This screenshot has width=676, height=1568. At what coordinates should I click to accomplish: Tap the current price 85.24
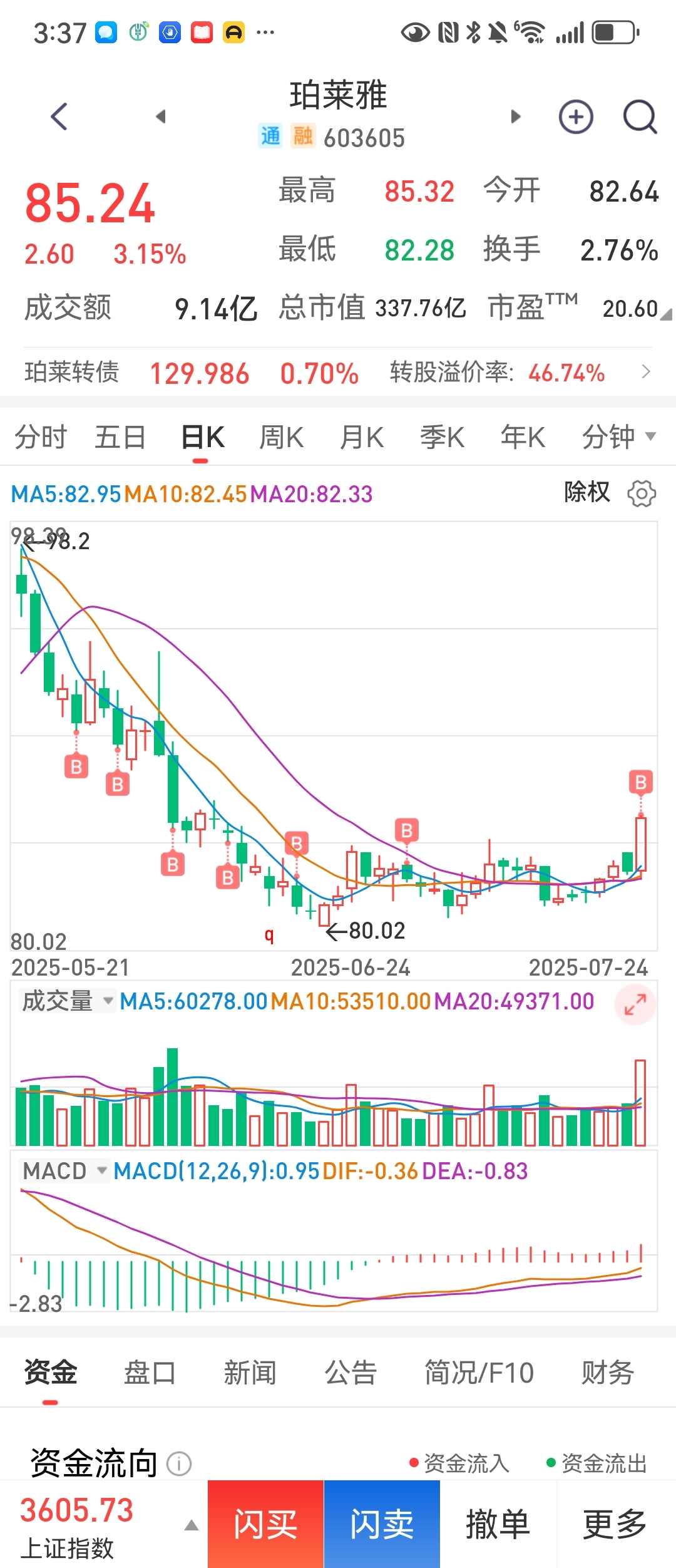click(x=90, y=204)
